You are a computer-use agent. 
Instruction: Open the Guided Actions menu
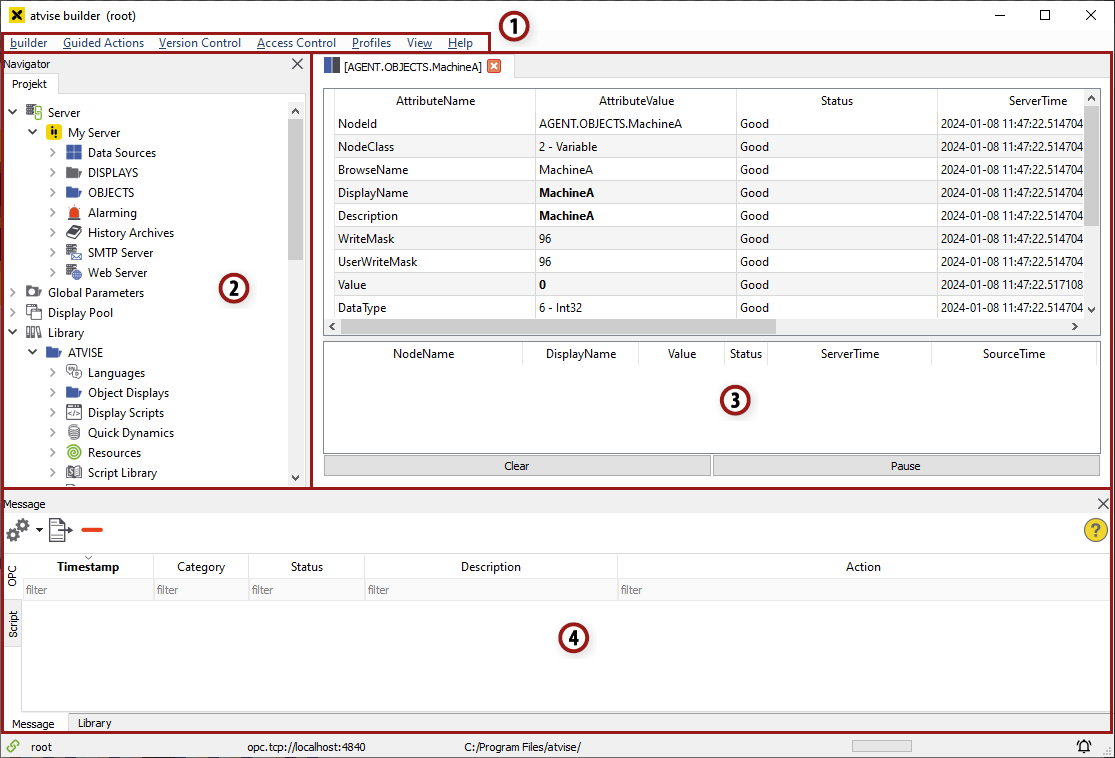click(x=103, y=43)
